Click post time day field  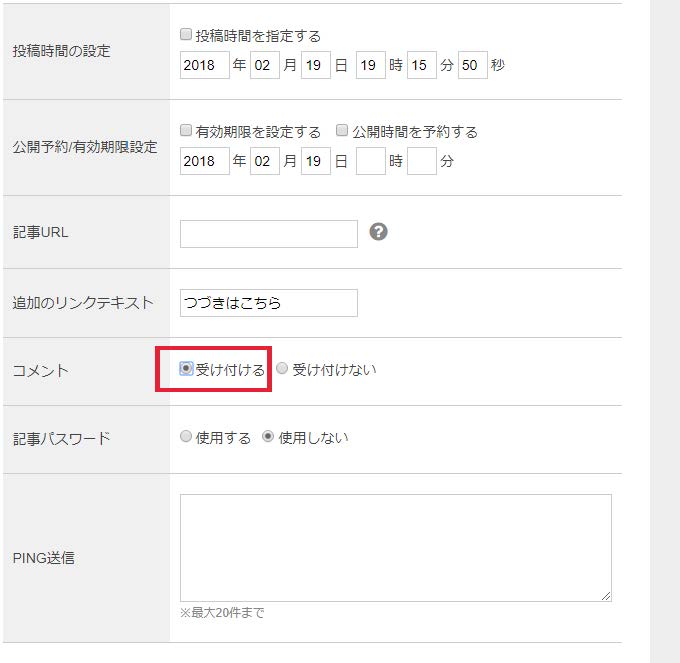[315, 65]
